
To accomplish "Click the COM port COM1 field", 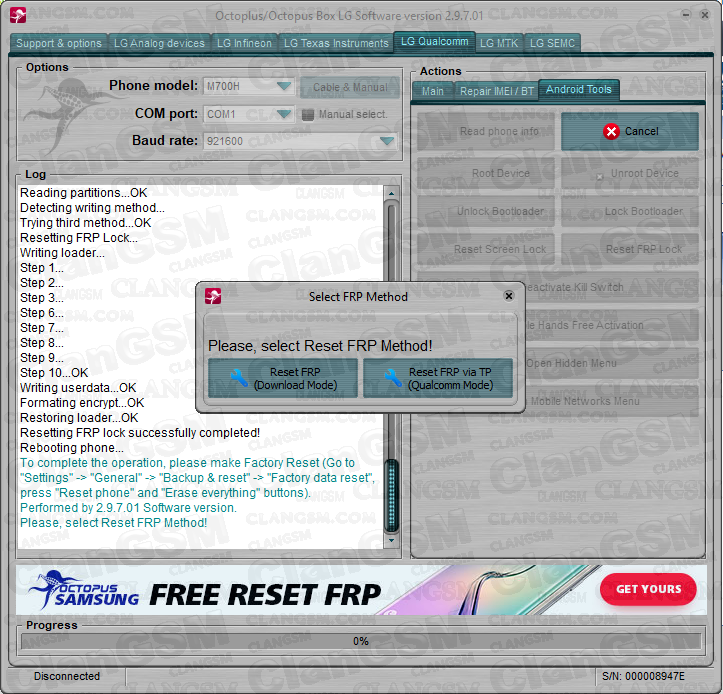I will [249, 114].
